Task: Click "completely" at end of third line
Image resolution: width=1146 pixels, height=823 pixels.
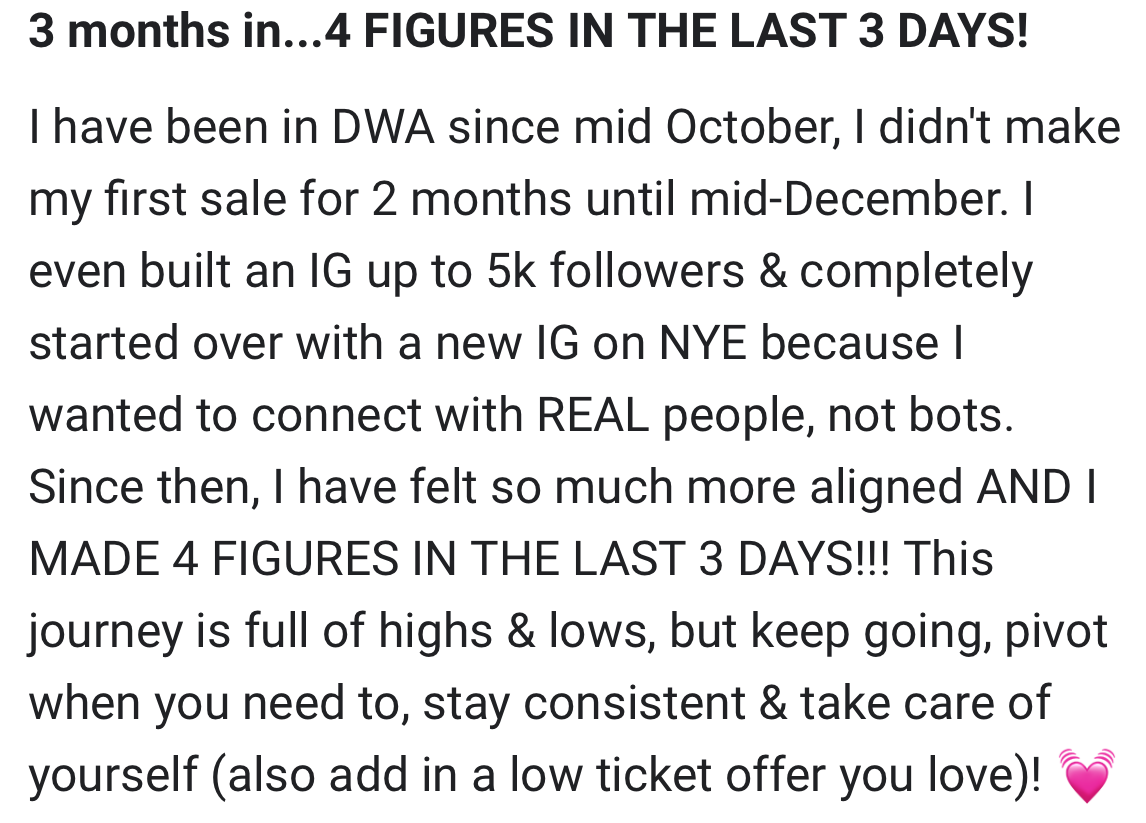Action: pyautogui.click(x=916, y=270)
